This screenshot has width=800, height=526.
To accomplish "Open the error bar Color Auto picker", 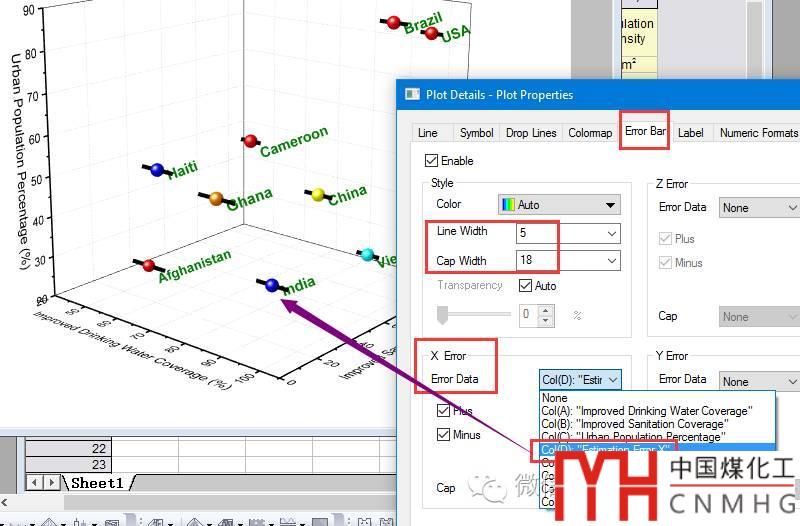I will point(558,205).
